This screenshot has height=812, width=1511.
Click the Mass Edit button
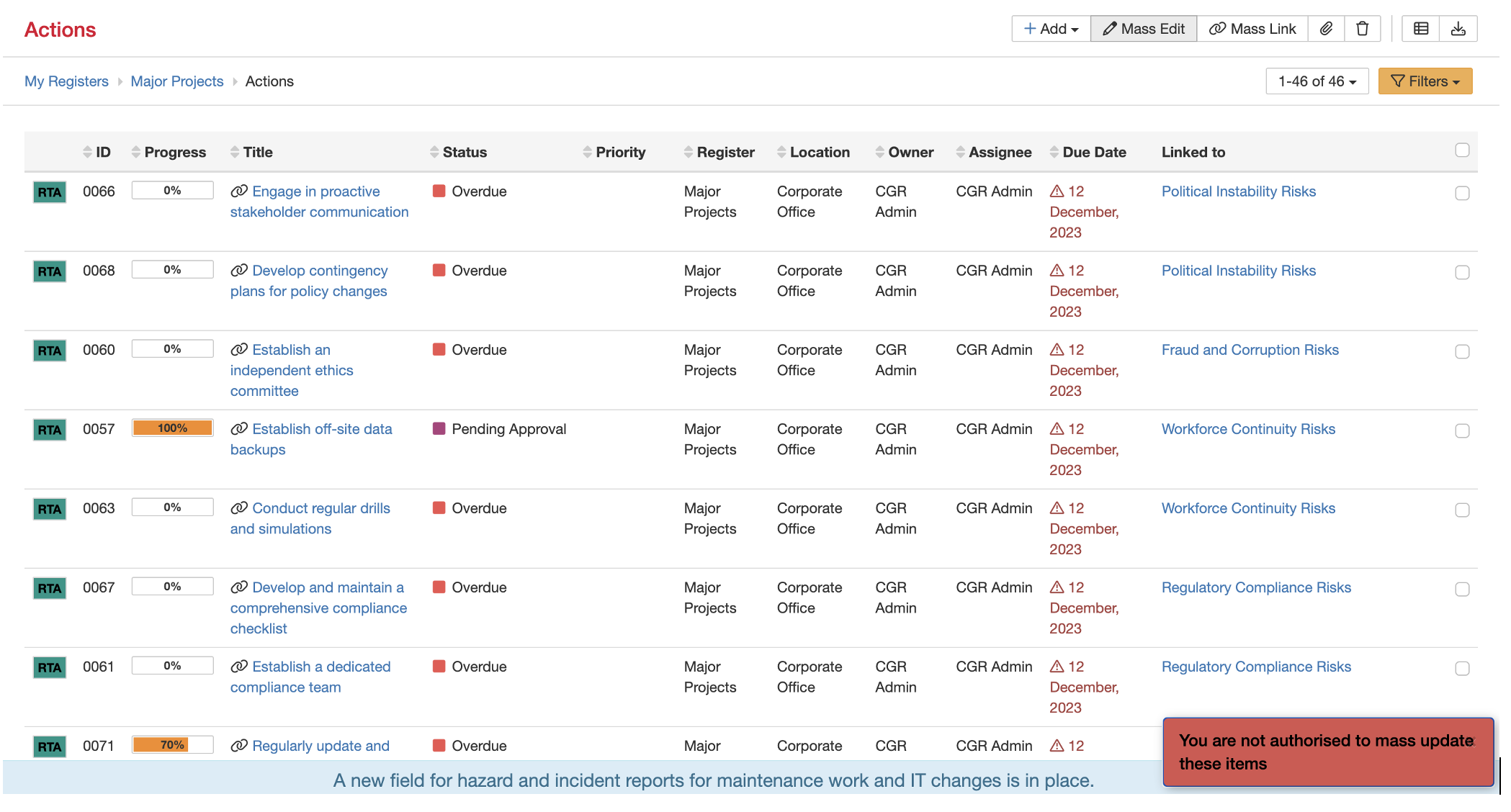1144,29
